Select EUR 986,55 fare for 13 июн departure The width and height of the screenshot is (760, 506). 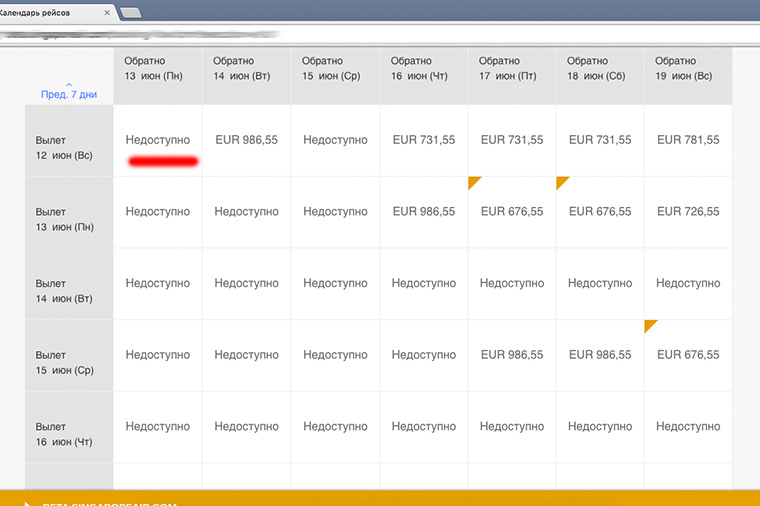424,212
